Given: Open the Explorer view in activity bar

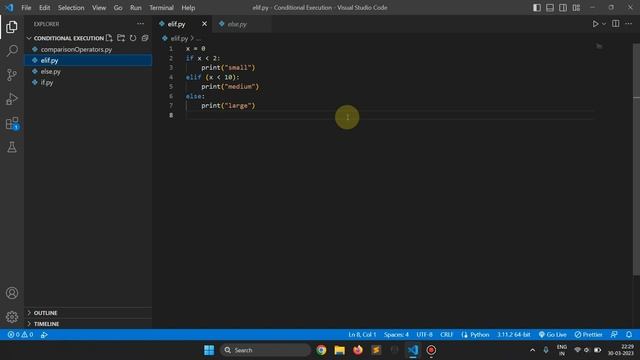Looking at the screenshot, I should (x=12, y=27).
